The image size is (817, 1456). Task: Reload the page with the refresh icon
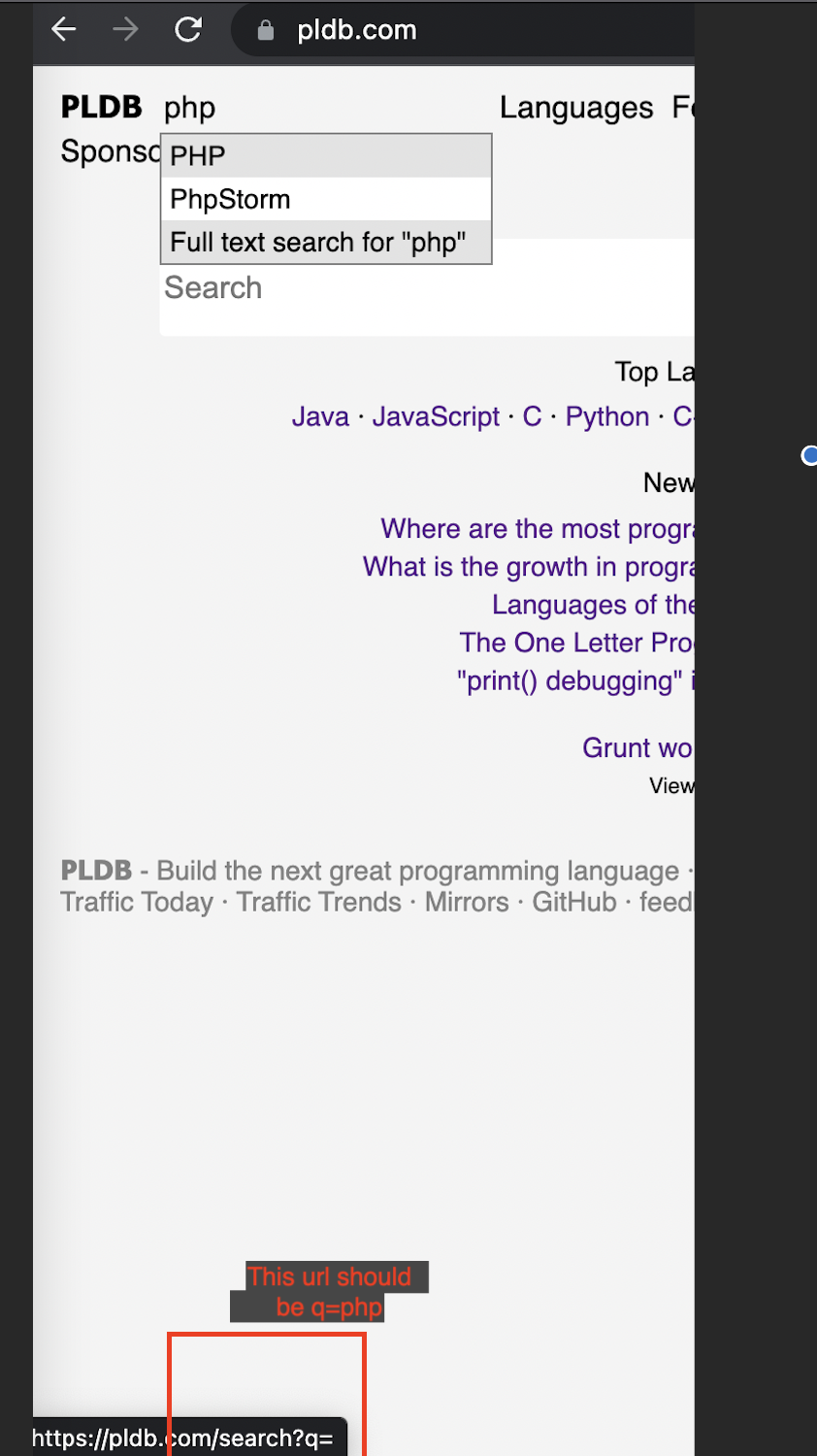click(188, 30)
